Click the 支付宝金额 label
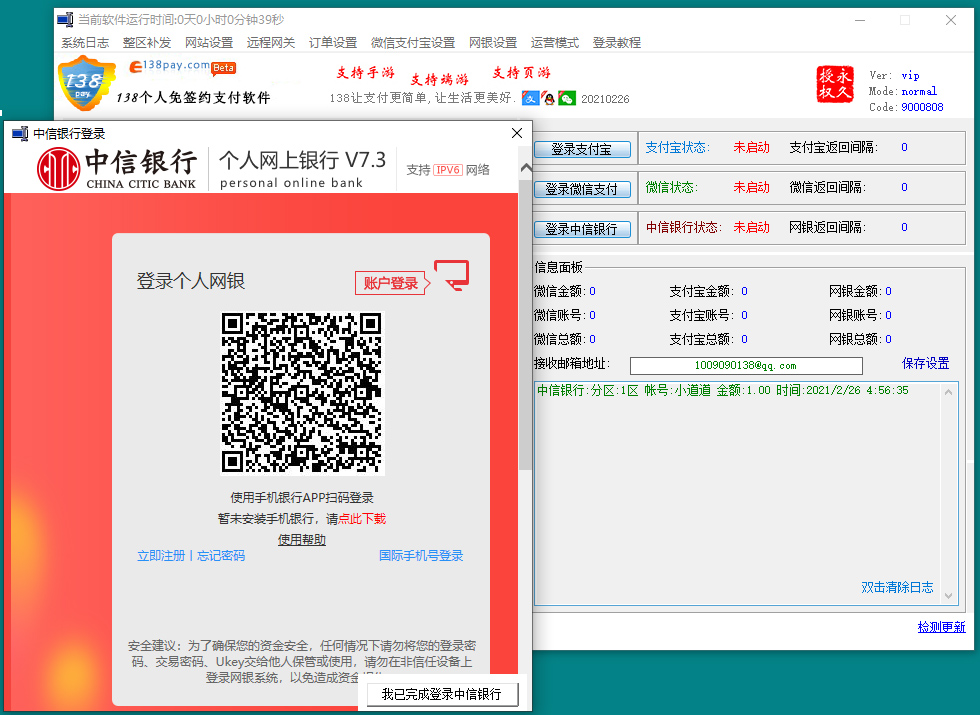 (702, 291)
